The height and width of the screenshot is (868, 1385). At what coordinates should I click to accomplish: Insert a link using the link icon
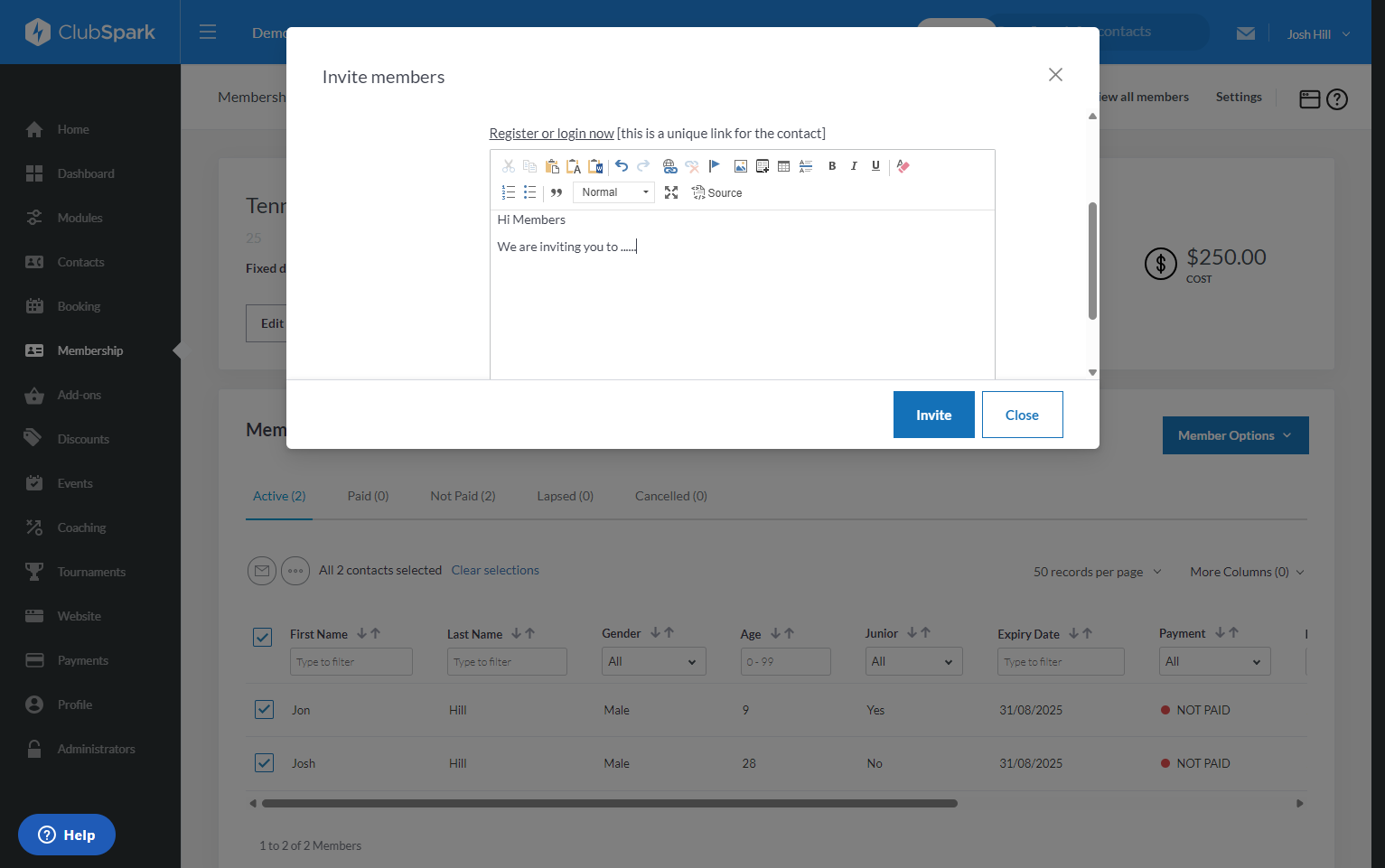point(669,166)
